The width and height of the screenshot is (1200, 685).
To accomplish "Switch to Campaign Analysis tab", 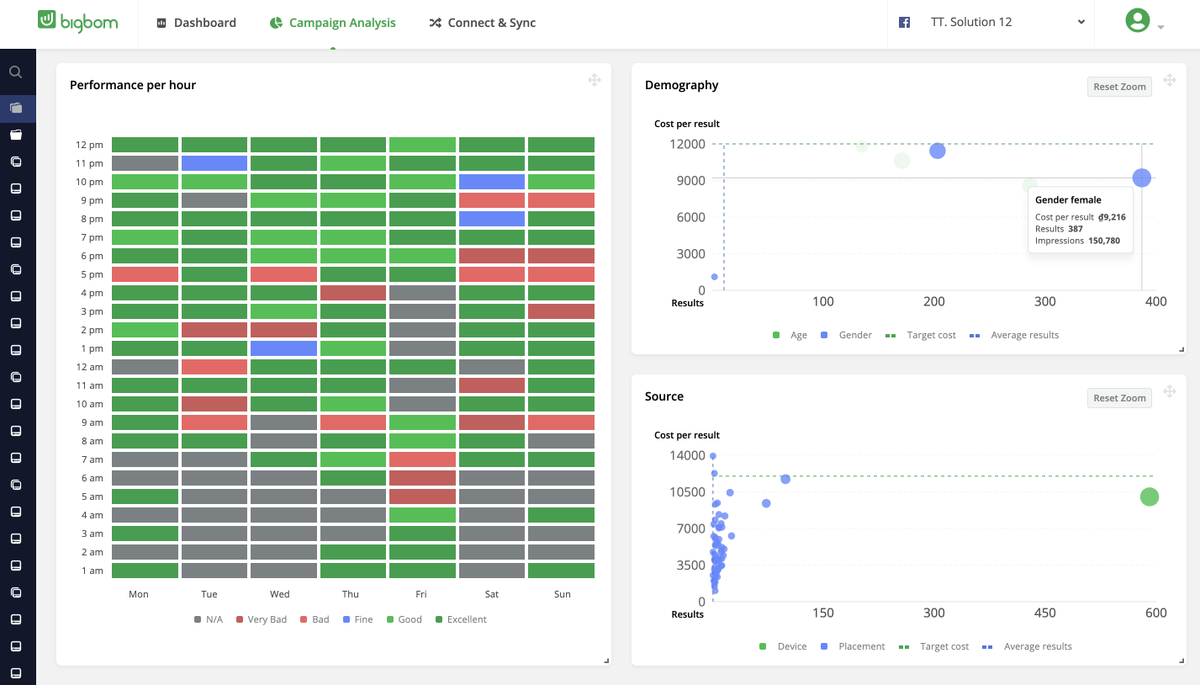I will click(333, 23).
